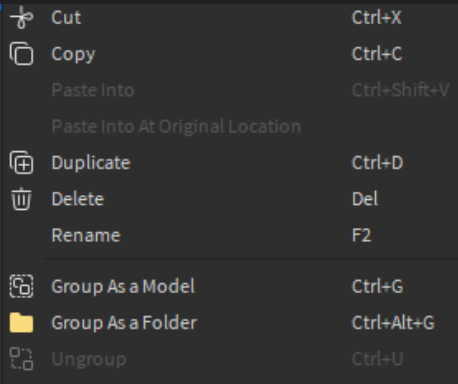Click the trash can Delete icon
Screen dimensions: 458x384
click(21, 199)
